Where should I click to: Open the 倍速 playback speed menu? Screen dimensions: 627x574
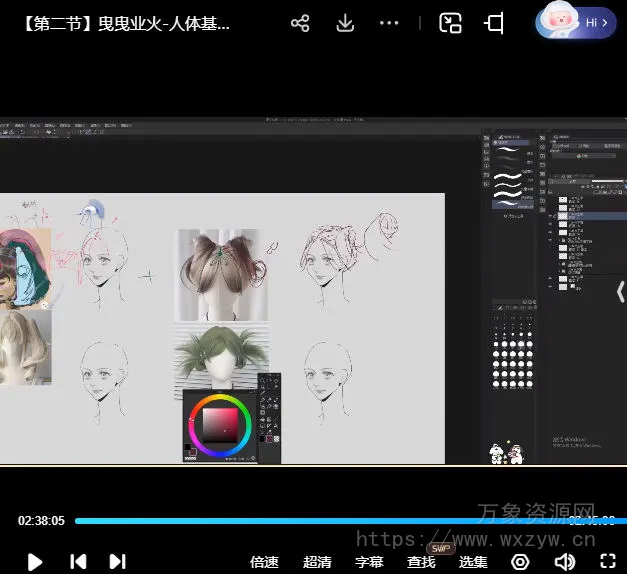coord(264,562)
